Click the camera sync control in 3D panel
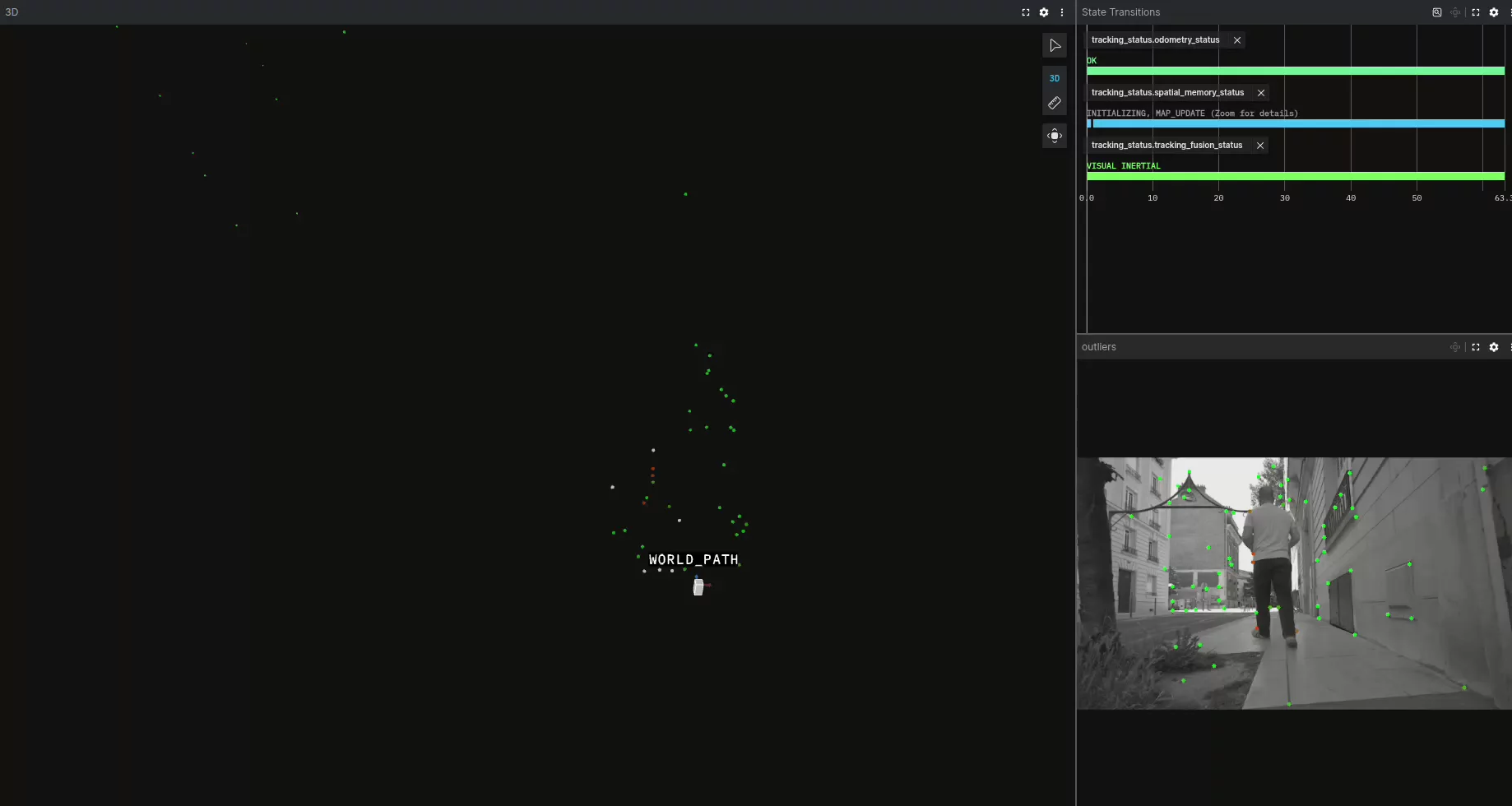Viewport: 1512px width, 806px height. 1055,136
